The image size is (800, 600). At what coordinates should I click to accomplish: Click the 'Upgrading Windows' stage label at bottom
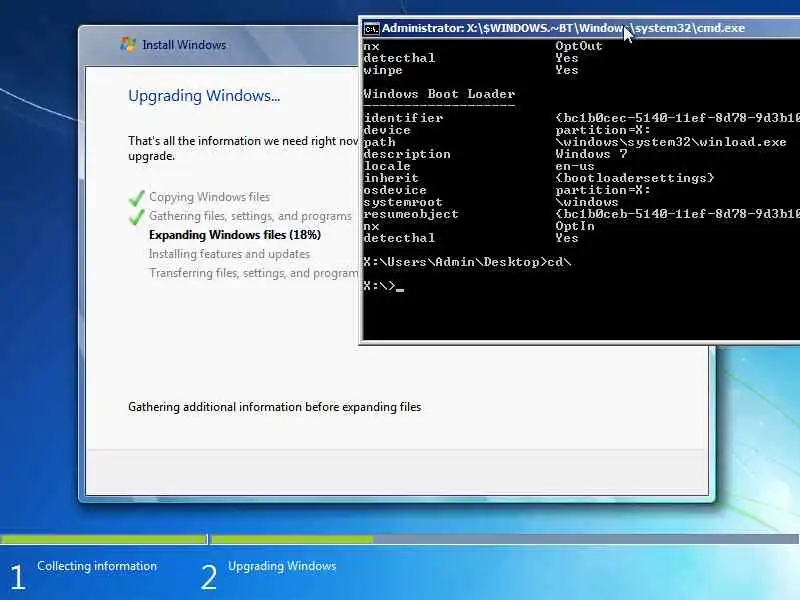click(x=282, y=566)
